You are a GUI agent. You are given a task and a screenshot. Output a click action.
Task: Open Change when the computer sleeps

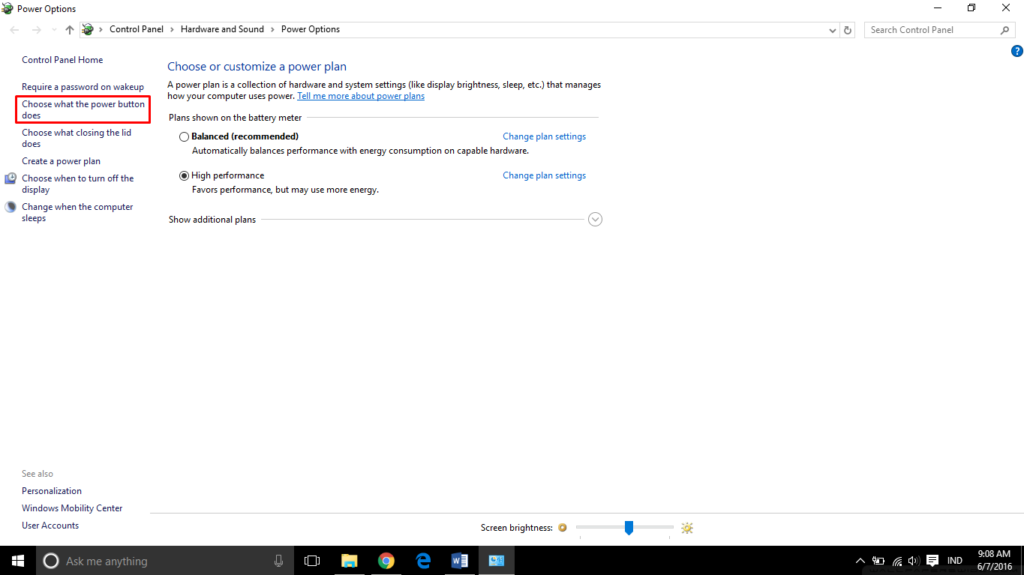pyautogui.click(x=77, y=212)
